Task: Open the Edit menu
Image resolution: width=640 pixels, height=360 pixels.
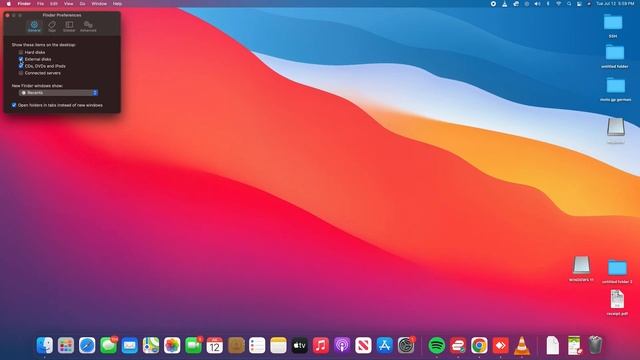Action: [54, 4]
